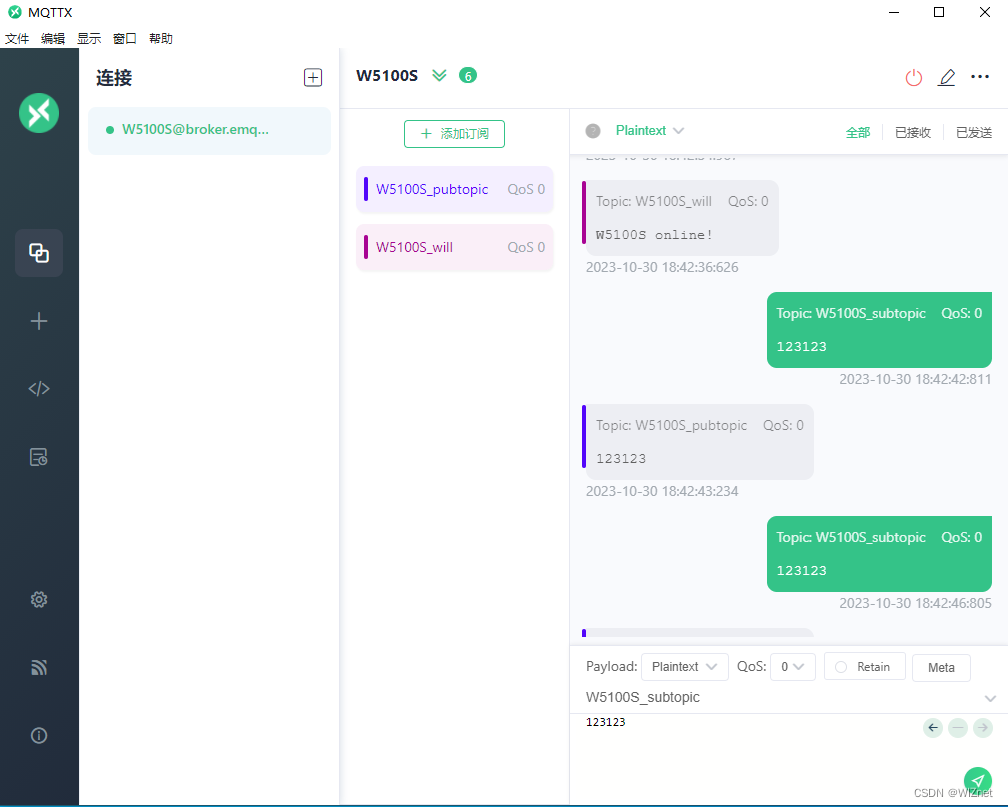Screen dimensions: 1008x807
Task: Click the purple color bar on W5100S_will
Action: [x=366, y=247]
